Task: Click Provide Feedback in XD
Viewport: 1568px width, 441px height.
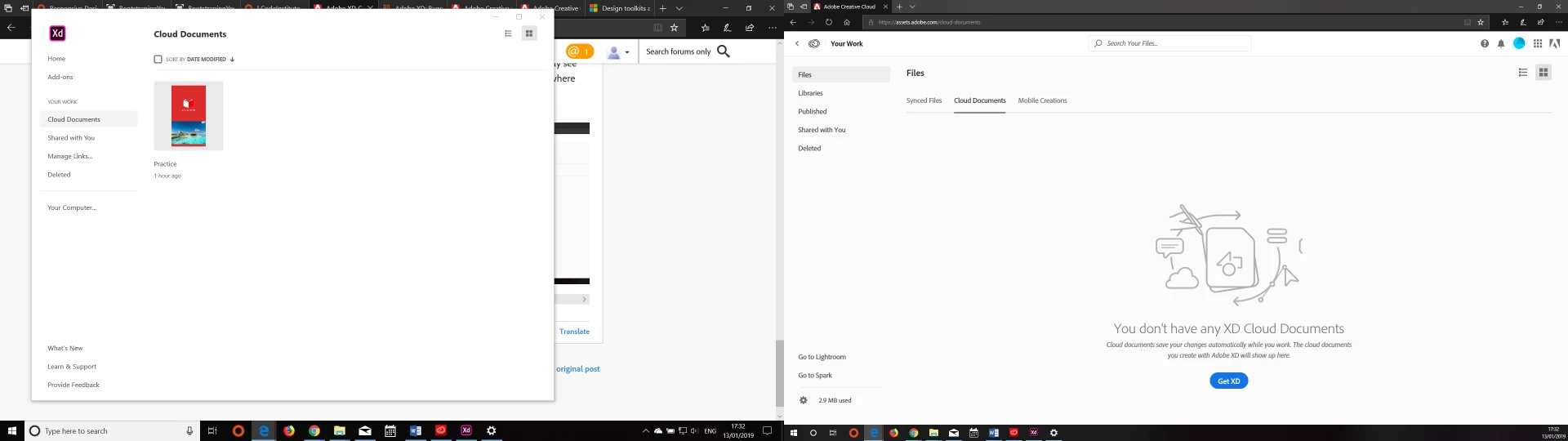Action: [x=73, y=385]
